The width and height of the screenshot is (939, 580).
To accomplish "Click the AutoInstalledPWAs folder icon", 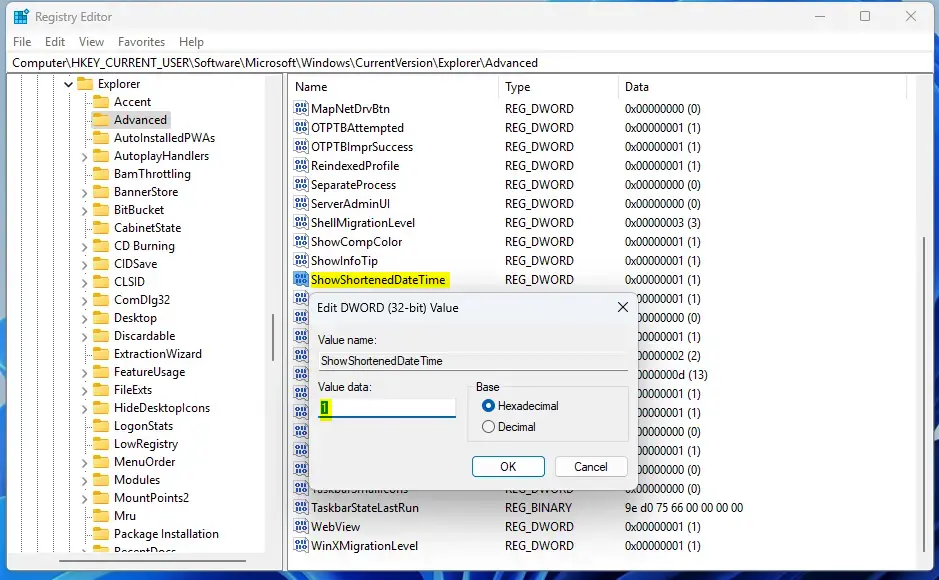I will pyautogui.click(x=101, y=138).
